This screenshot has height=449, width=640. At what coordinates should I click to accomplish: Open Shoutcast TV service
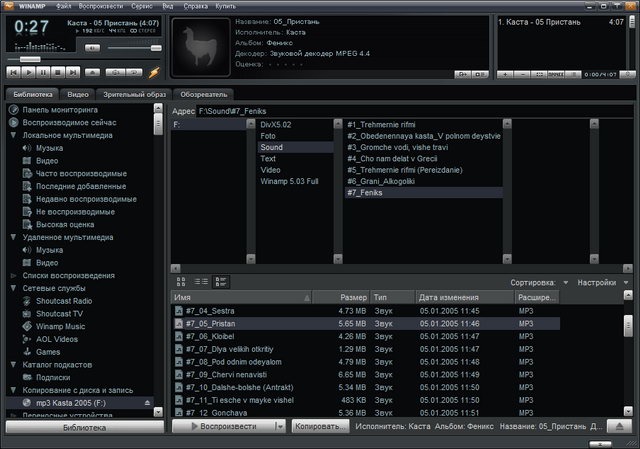pyautogui.click(x=59, y=314)
